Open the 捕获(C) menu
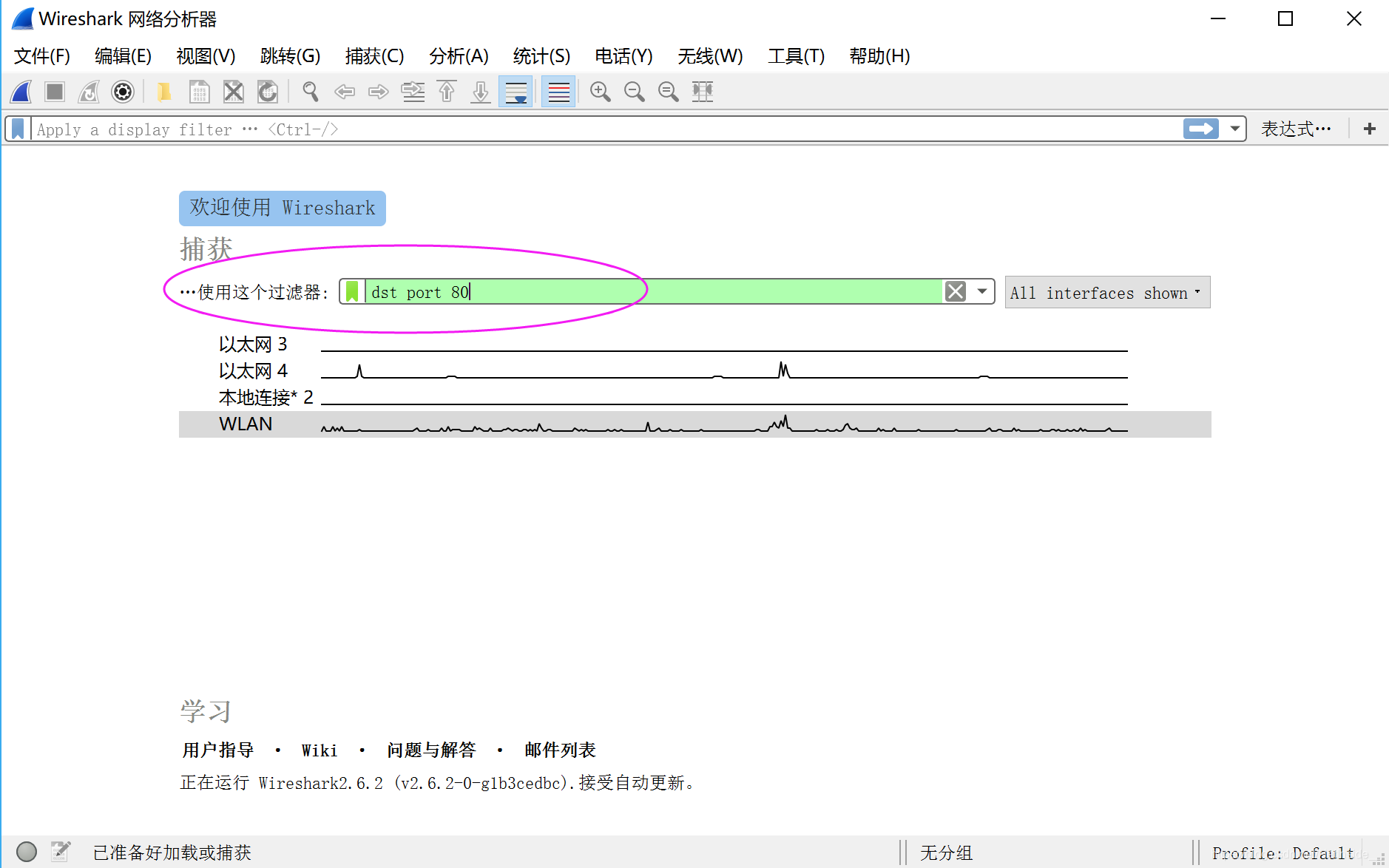This screenshot has width=1389, height=868. click(x=375, y=56)
